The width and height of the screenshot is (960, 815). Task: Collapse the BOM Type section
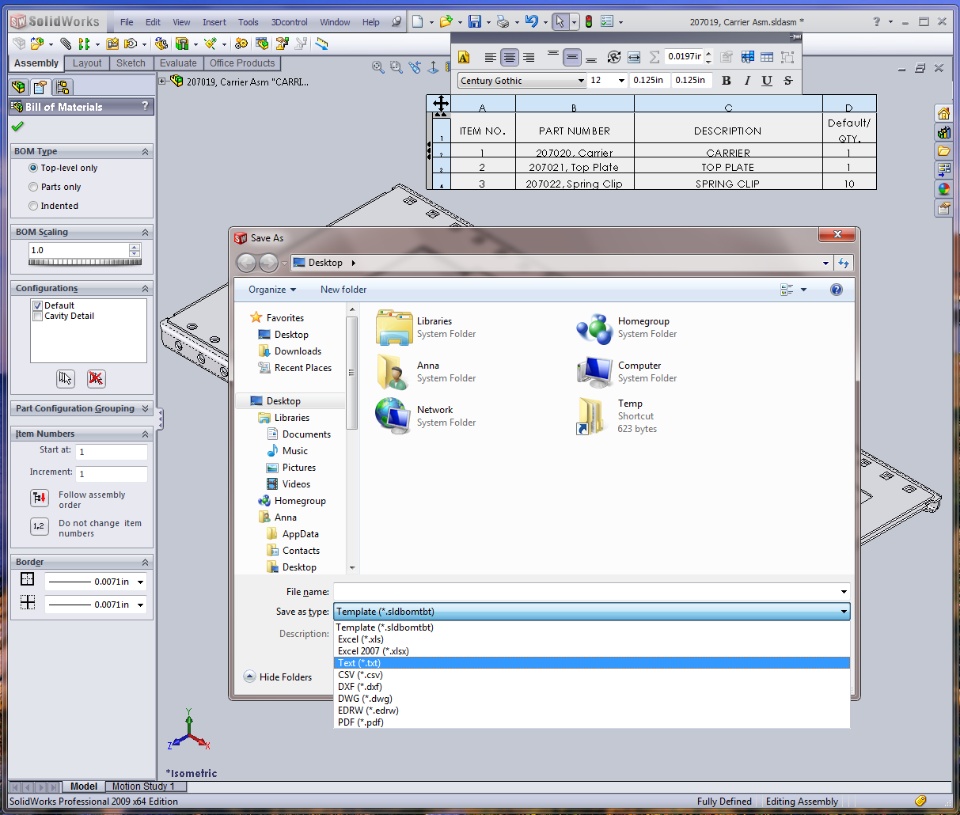[145, 151]
